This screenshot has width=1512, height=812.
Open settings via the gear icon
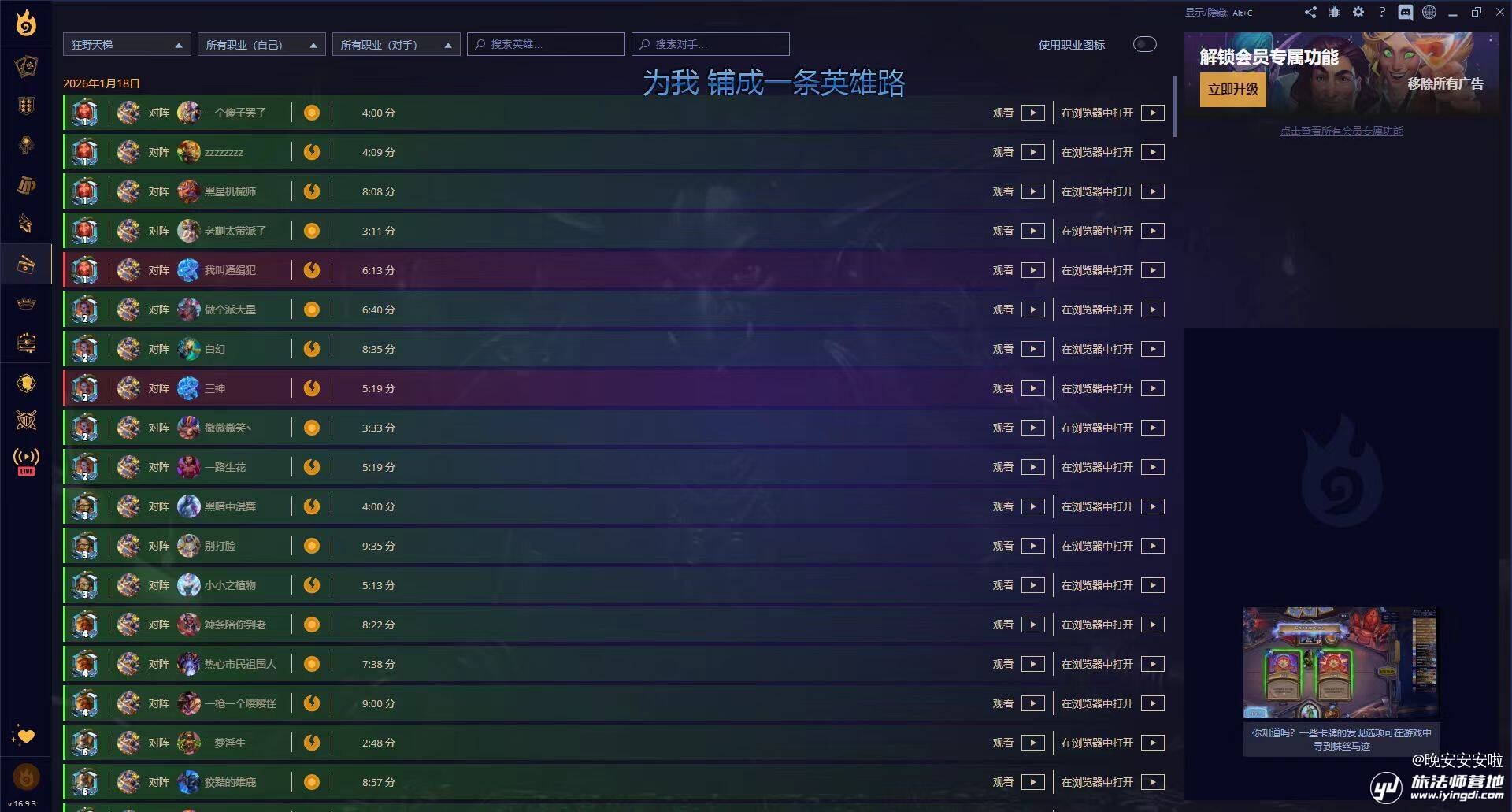[x=1358, y=12]
